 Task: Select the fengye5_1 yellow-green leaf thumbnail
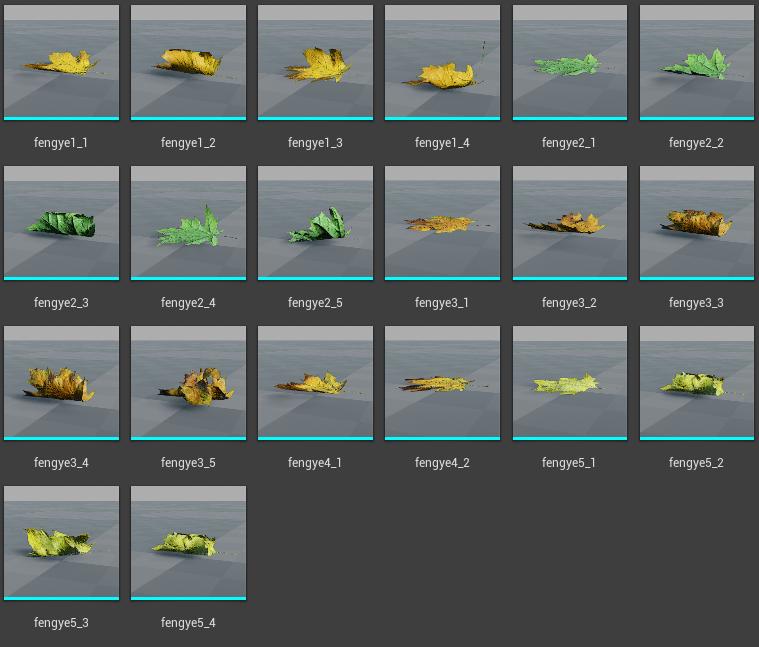(x=570, y=383)
